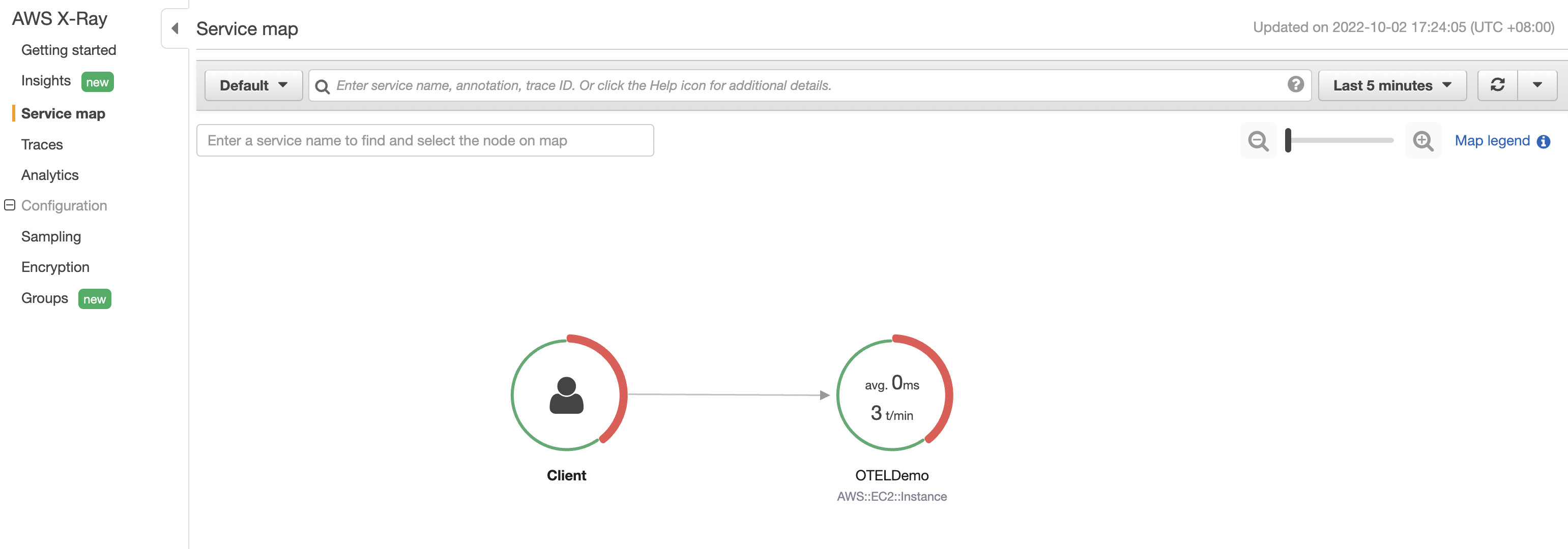The image size is (1568, 549).
Task: Open the Default group dropdown
Action: [253, 85]
